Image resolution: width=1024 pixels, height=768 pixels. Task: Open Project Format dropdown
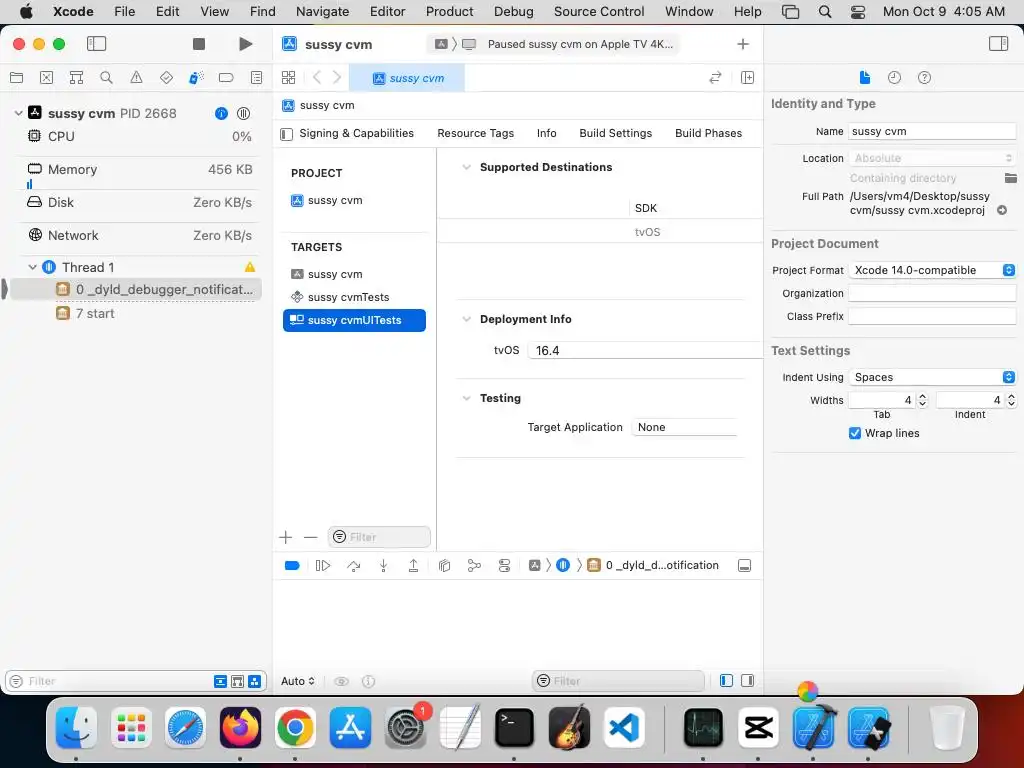[x=932, y=270]
